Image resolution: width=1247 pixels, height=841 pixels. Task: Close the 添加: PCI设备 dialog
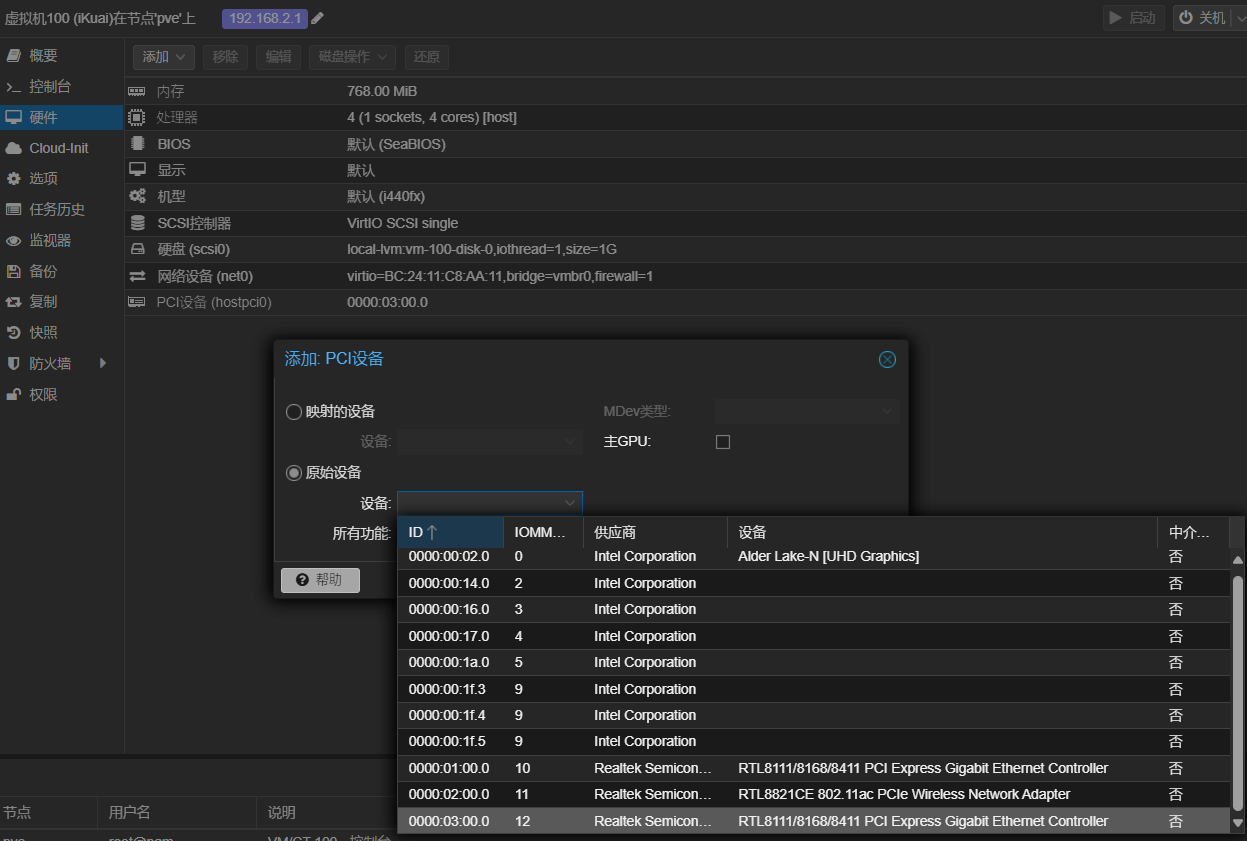point(887,360)
